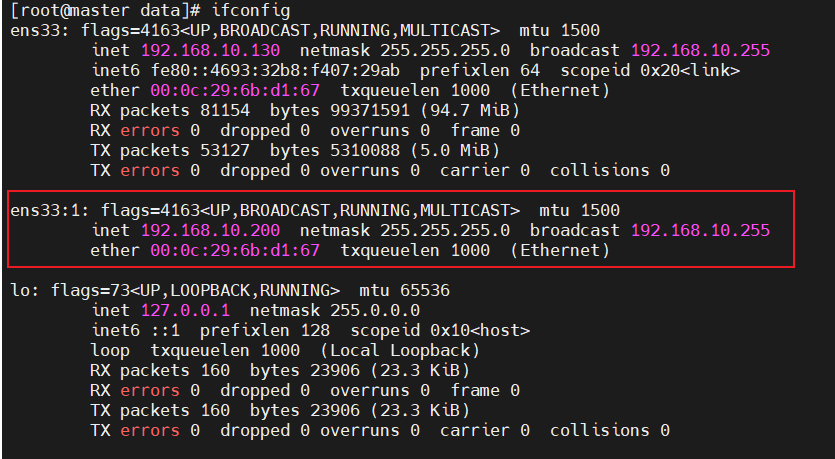Click the inet6 ::1 address
This screenshot has height=459, width=835.
(x=135, y=331)
